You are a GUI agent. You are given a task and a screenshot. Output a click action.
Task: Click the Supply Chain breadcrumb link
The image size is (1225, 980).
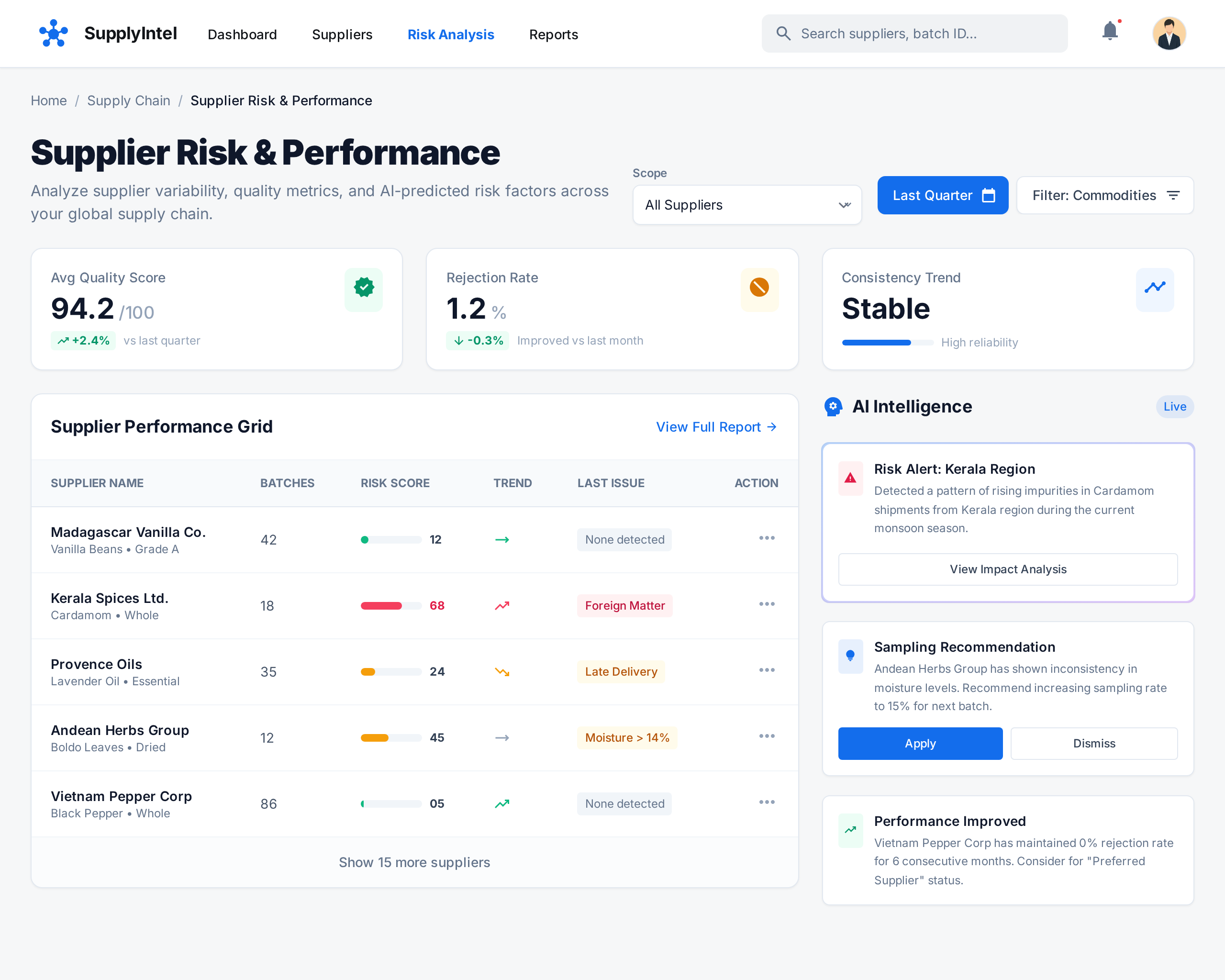pyautogui.click(x=128, y=100)
